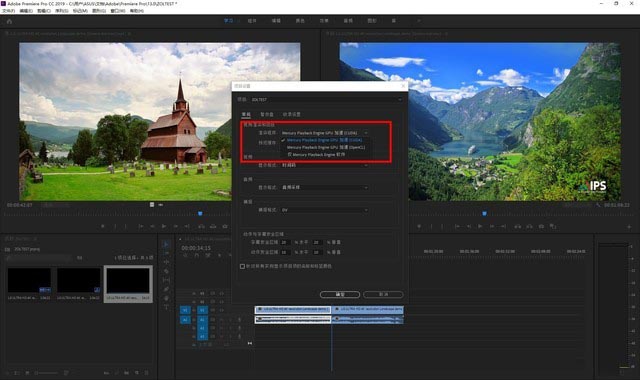Toggle Linked Selection in timeline
The height and width of the screenshot is (380, 640).
[x=208, y=255]
